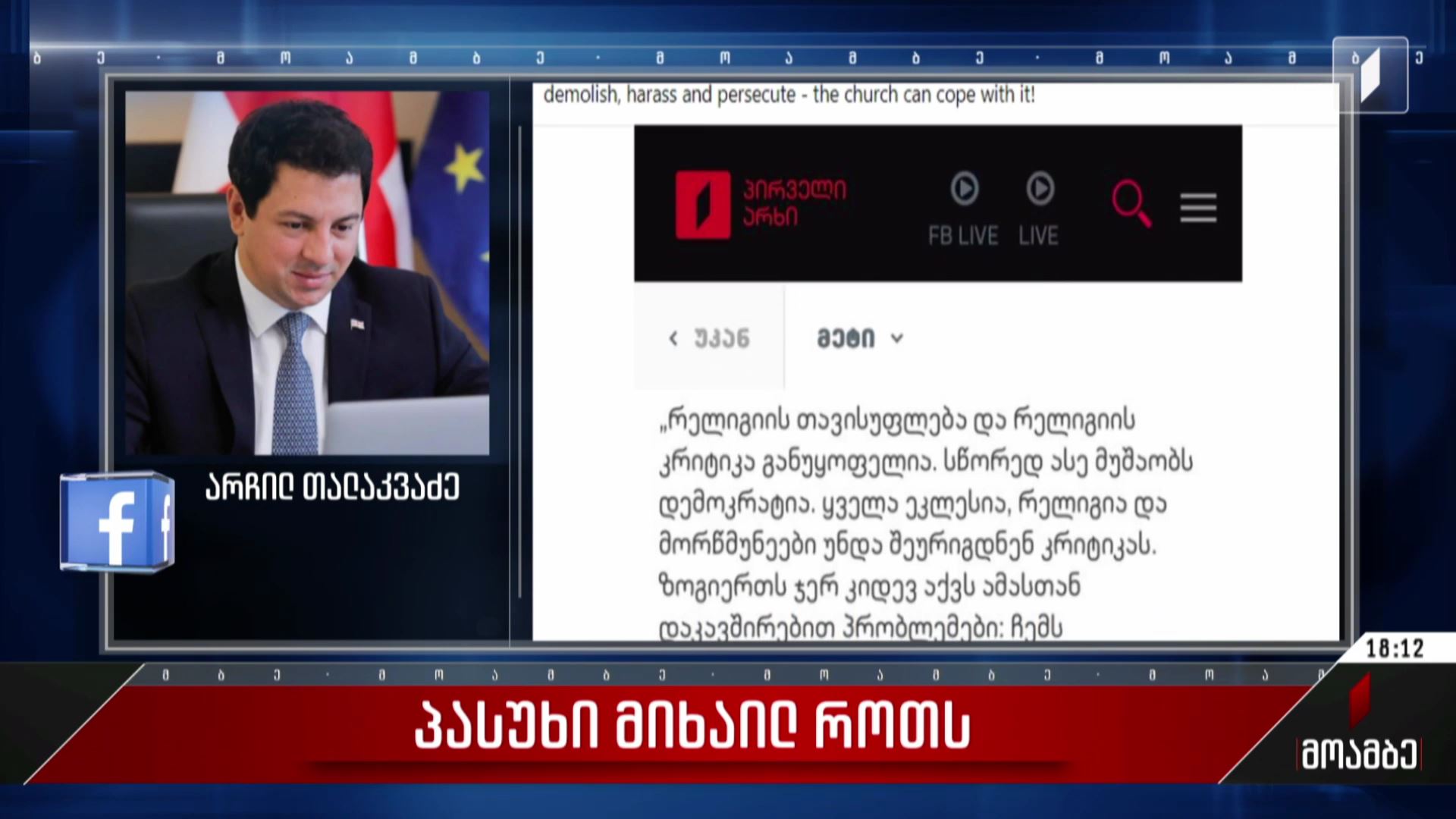Click the line starting დემოკრატია. ყველა ეკლესია

tap(913, 504)
